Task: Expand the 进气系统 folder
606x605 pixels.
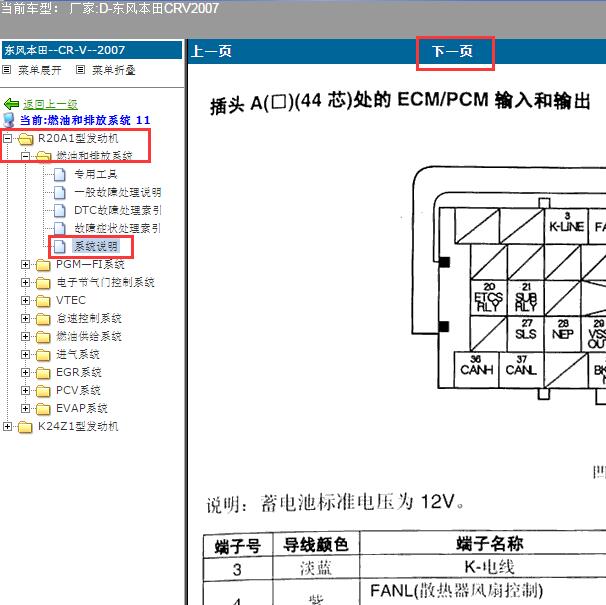Action: [26, 354]
